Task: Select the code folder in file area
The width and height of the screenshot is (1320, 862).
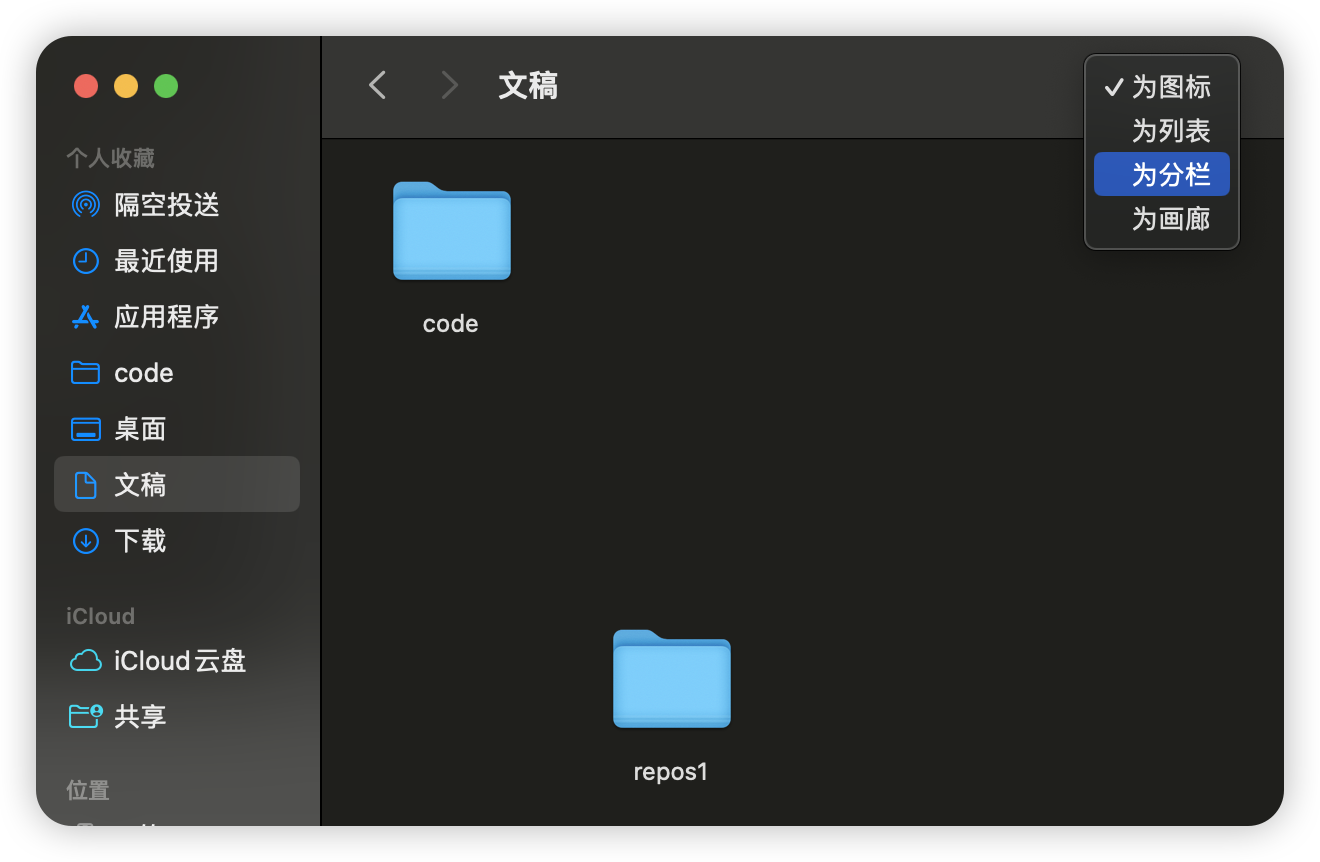Action: pyautogui.click(x=452, y=231)
